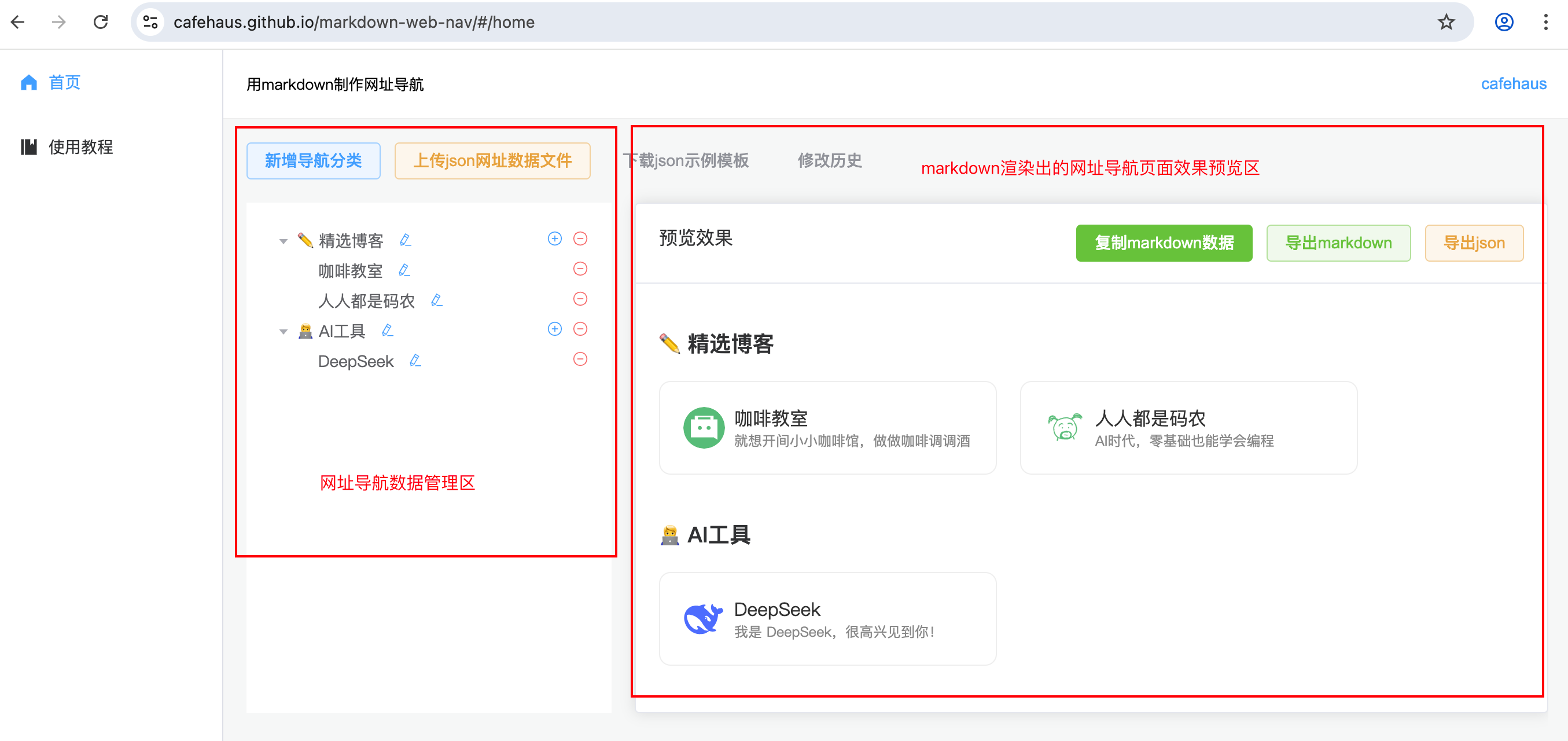Screen dimensions: 1568x741
Task: Click 导出markdown button
Action: (1338, 243)
